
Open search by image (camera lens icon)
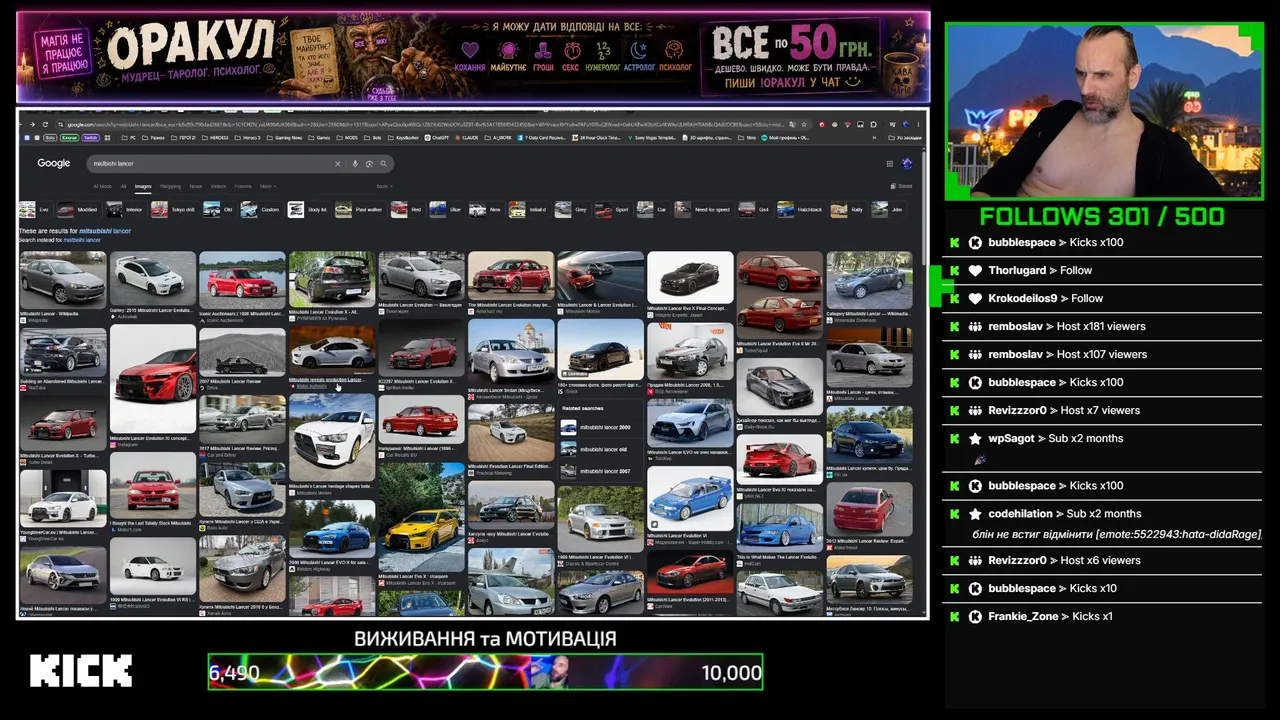click(369, 164)
